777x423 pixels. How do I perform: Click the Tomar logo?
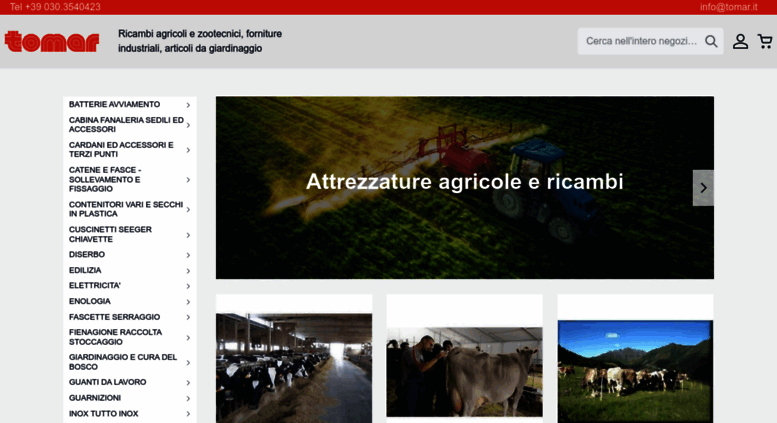click(52, 42)
